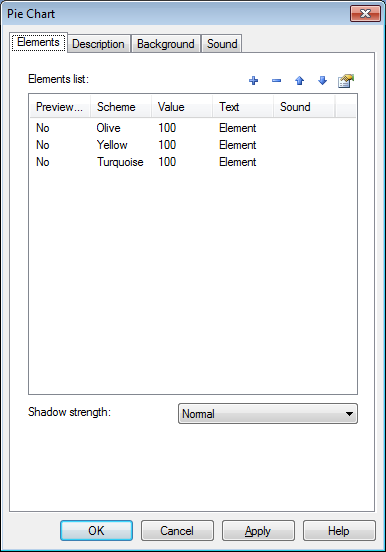Click the value 100 in the Olive row
386x552 pixels.
tap(167, 128)
